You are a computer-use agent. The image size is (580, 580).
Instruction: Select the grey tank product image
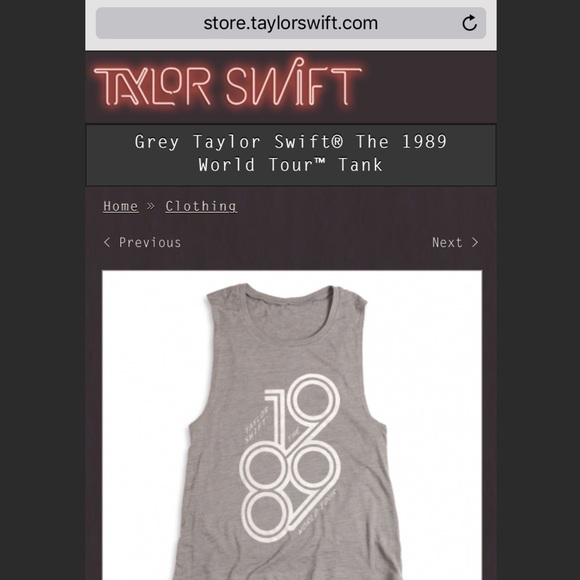[292, 425]
